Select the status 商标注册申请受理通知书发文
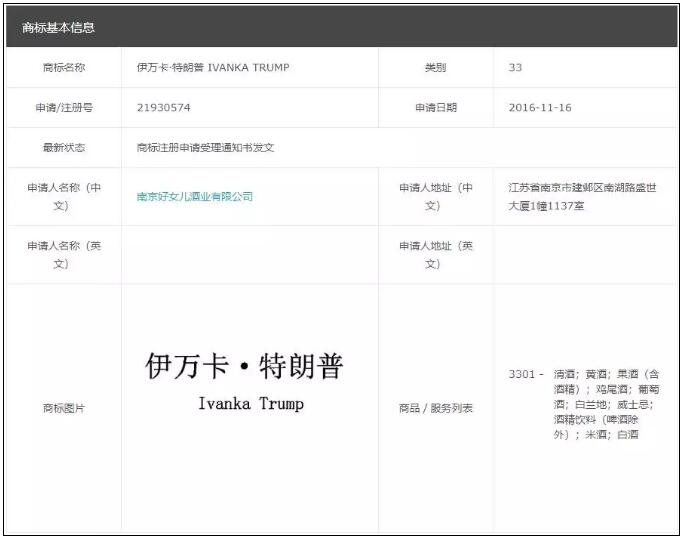 (x=206, y=148)
